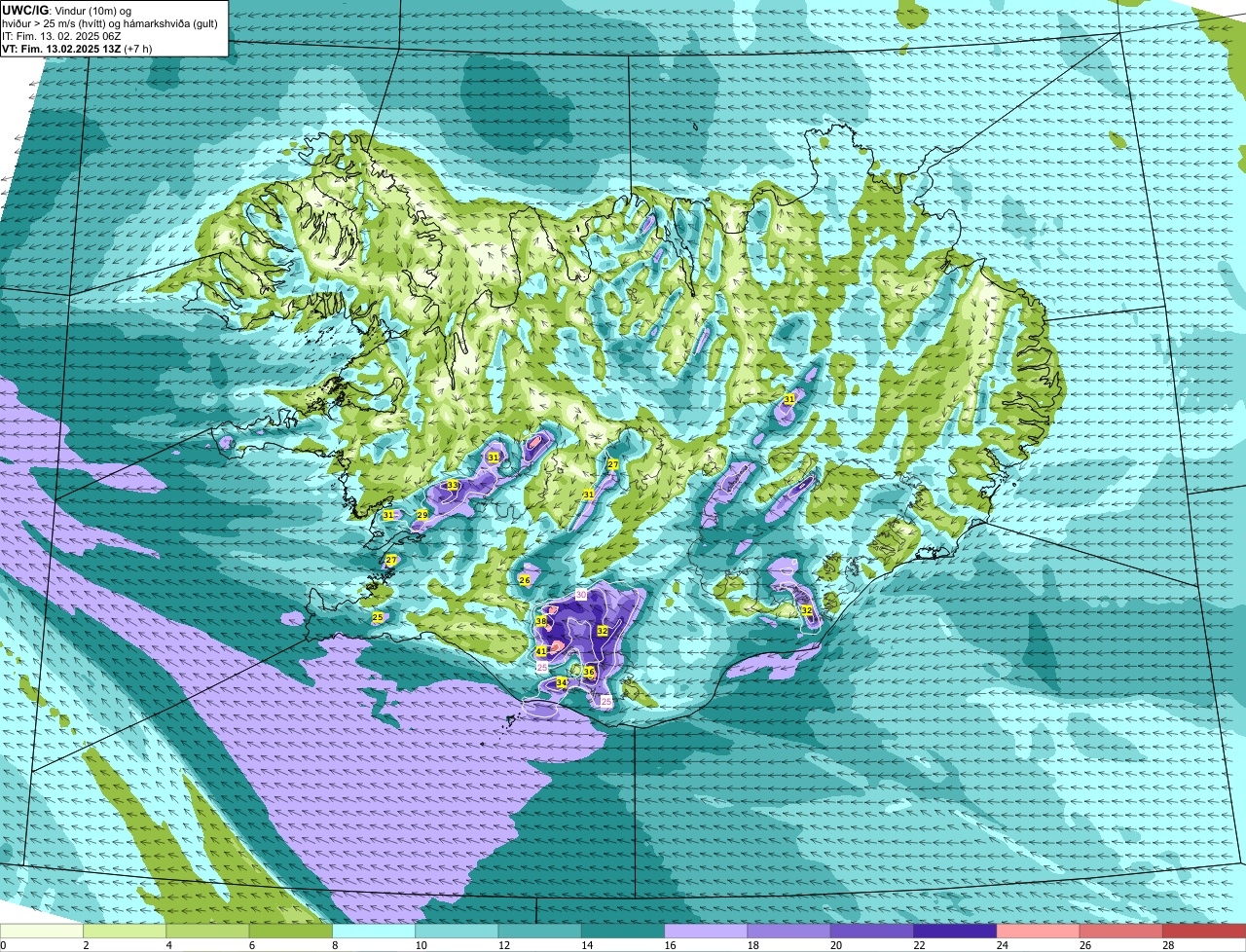The height and width of the screenshot is (952, 1246).
Task: Pick the 6–8 m/s olive green legend swatch
Action: 291,932
